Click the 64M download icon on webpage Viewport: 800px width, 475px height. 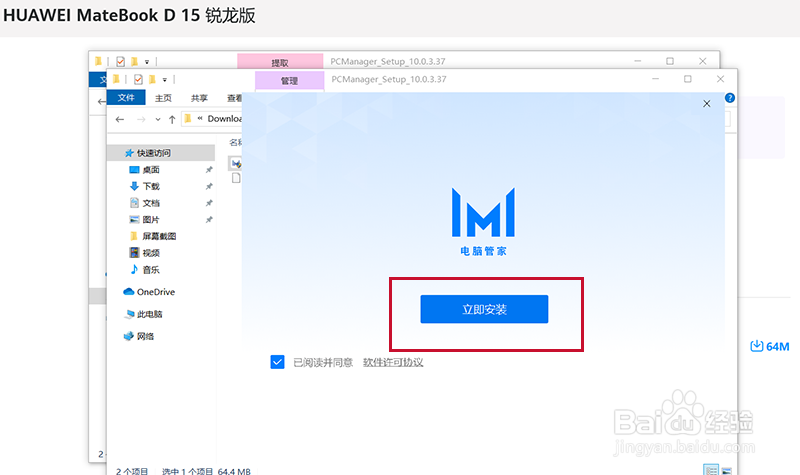click(757, 346)
